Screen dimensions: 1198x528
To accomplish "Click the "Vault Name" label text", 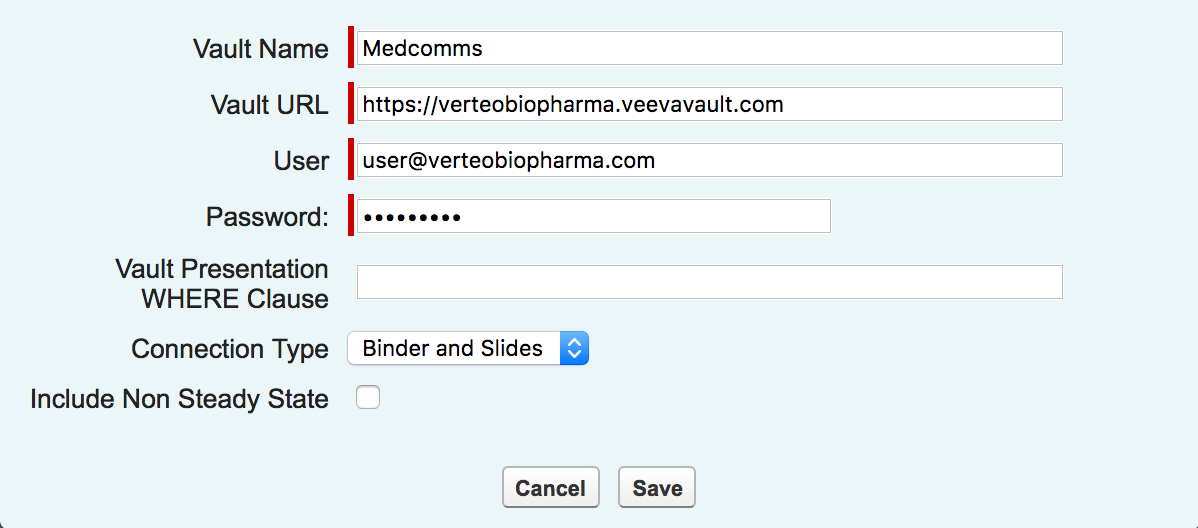I will pyautogui.click(x=260, y=49).
